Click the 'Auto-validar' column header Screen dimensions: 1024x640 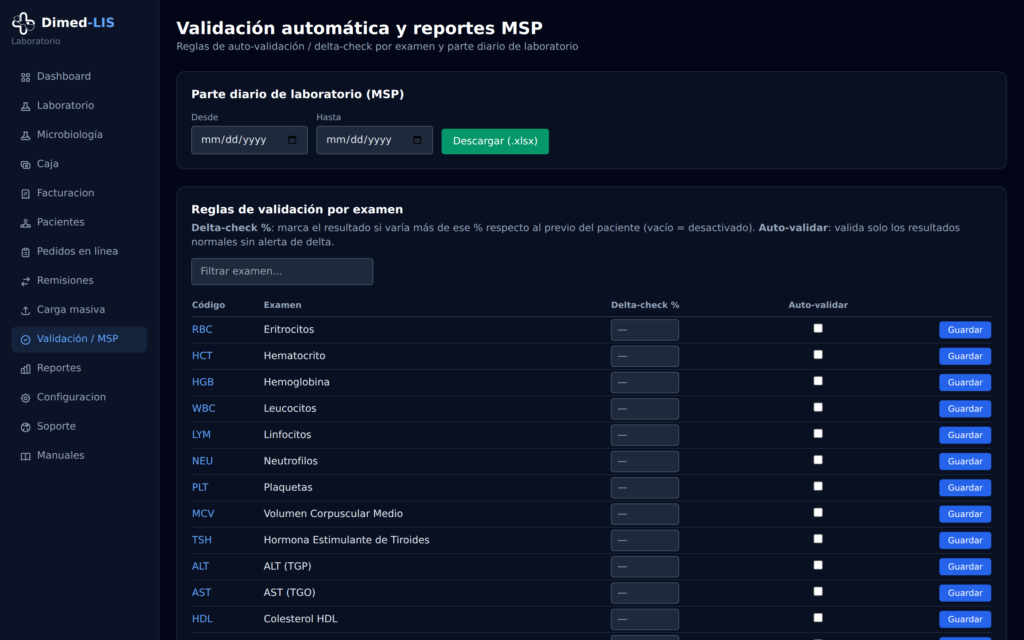pyautogui.click(x=818, y=305)
